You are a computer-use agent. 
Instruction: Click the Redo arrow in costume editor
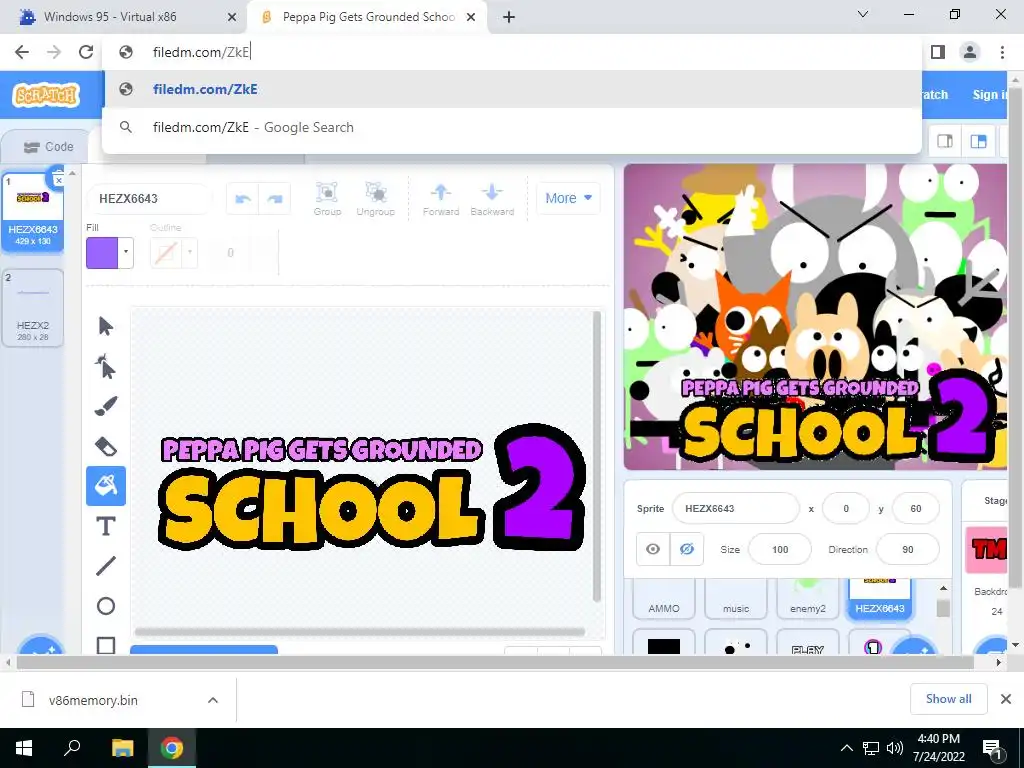(x=274, y=199)
